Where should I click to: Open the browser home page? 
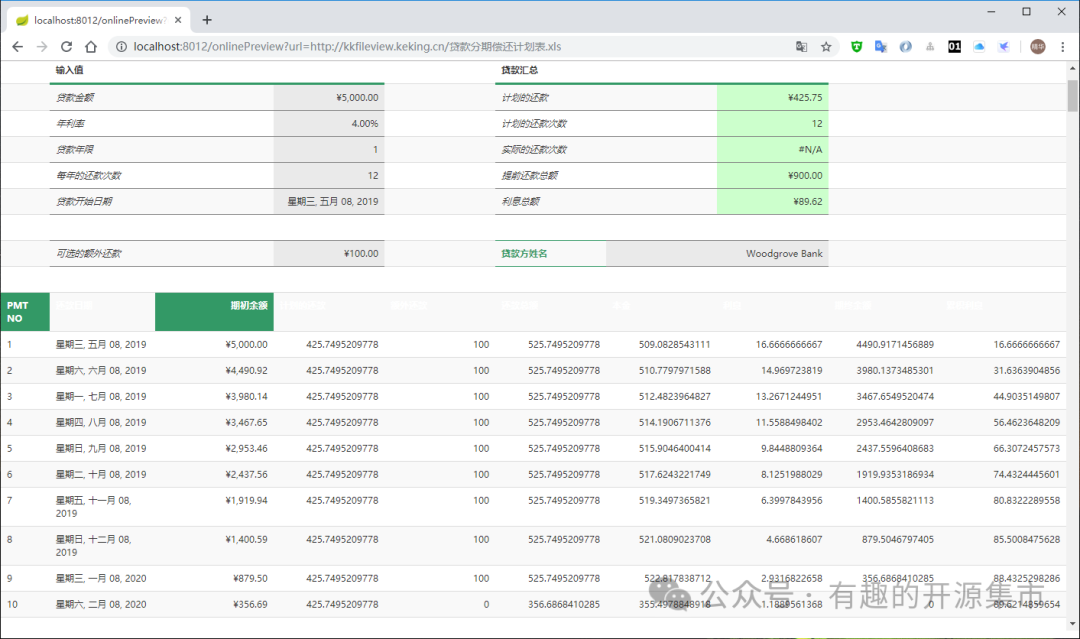coord(91,47)
